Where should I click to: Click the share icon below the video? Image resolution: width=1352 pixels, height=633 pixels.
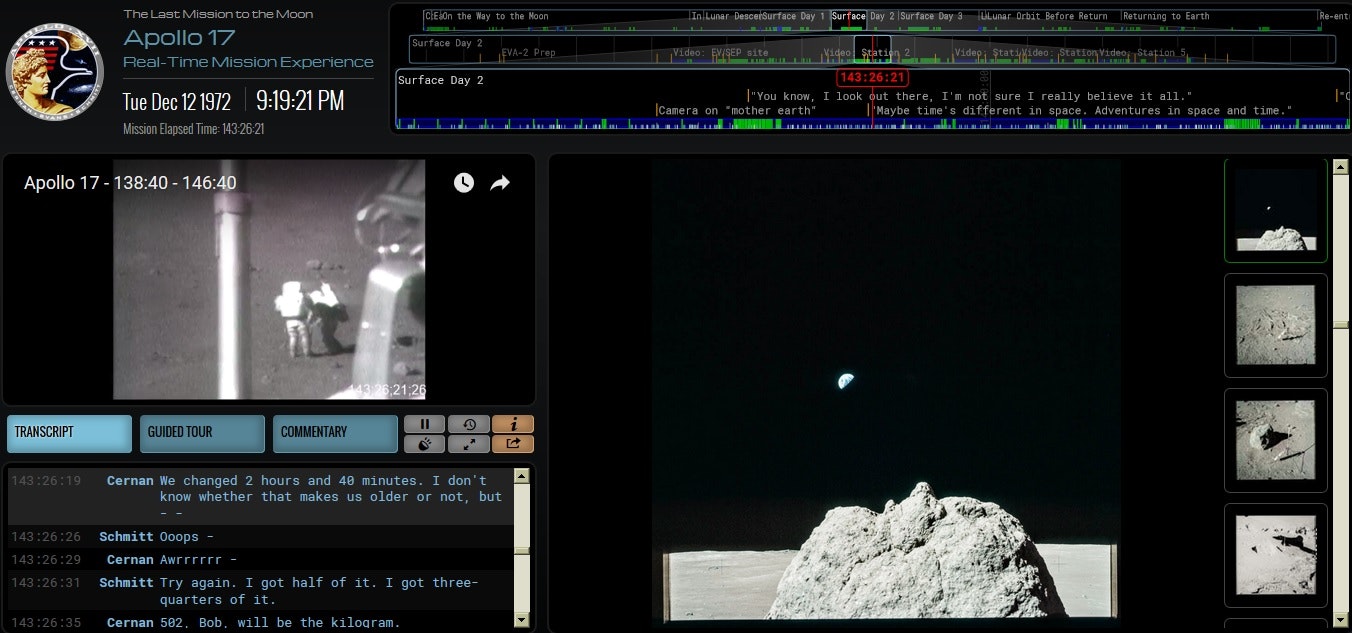coord(513,443)
